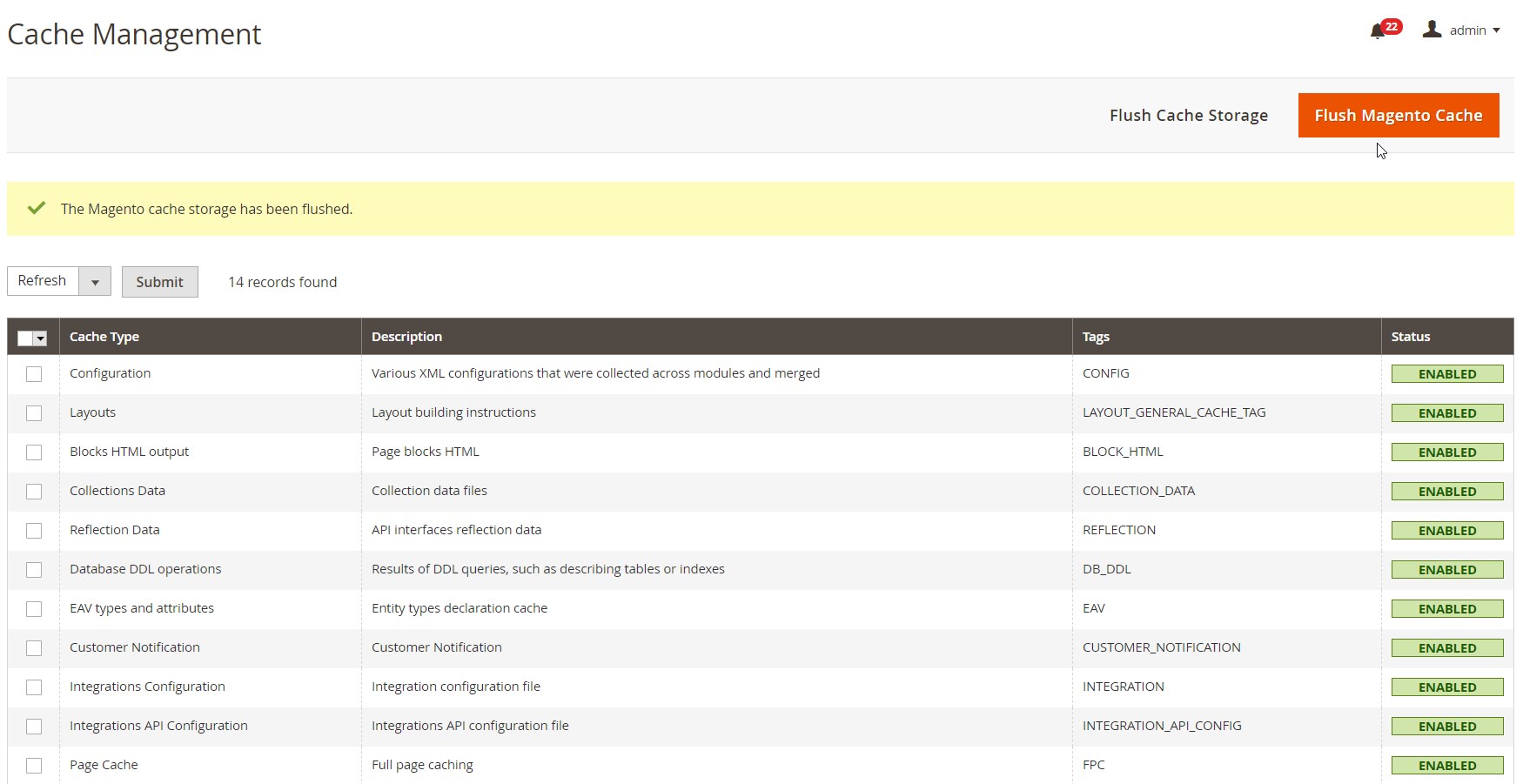Open the notifications bell icon

click(1377, 32)
